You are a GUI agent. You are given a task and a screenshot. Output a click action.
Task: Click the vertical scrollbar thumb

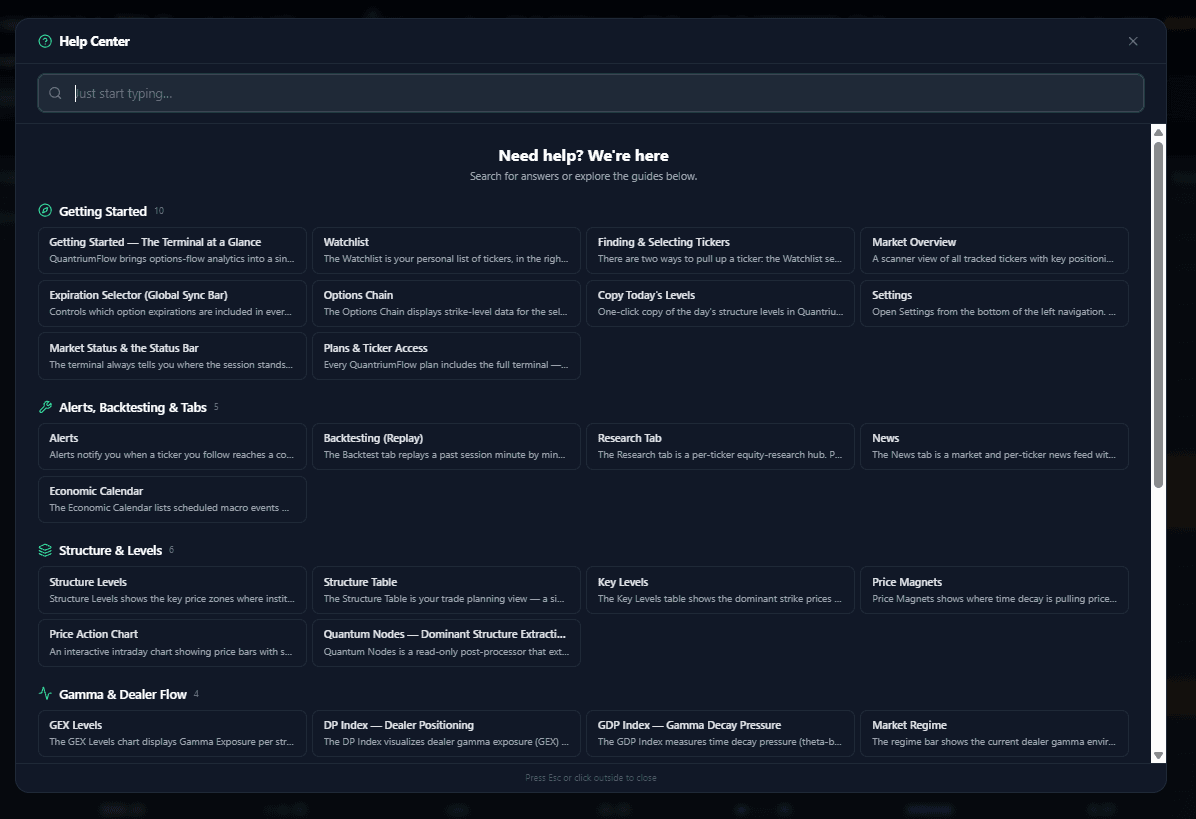pyautogui.click(x=1158, y=314)
